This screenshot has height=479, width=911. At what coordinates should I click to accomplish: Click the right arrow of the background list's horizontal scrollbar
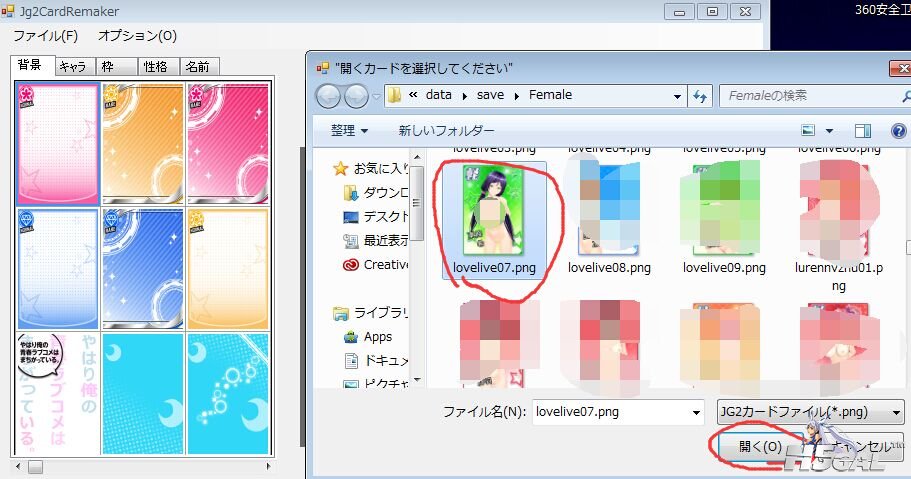(x=268, y=466)
